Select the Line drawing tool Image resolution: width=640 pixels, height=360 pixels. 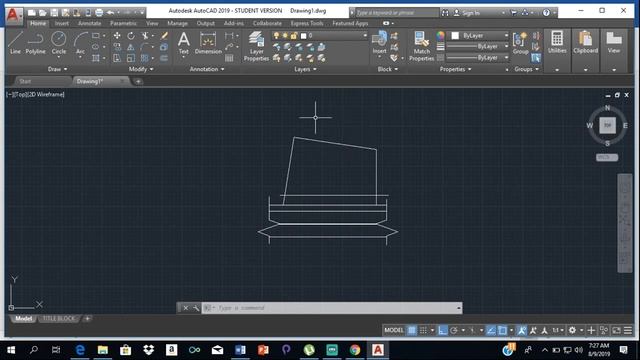15,43
